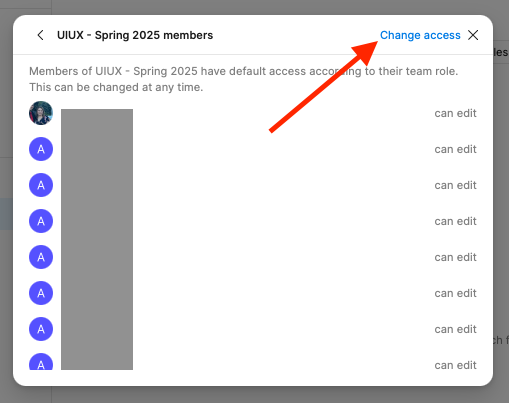Image resolution: width=509 pixels, height=403 pixels.
Task: Click 'can edit' on the fifth row
Action: coord(455,257)
